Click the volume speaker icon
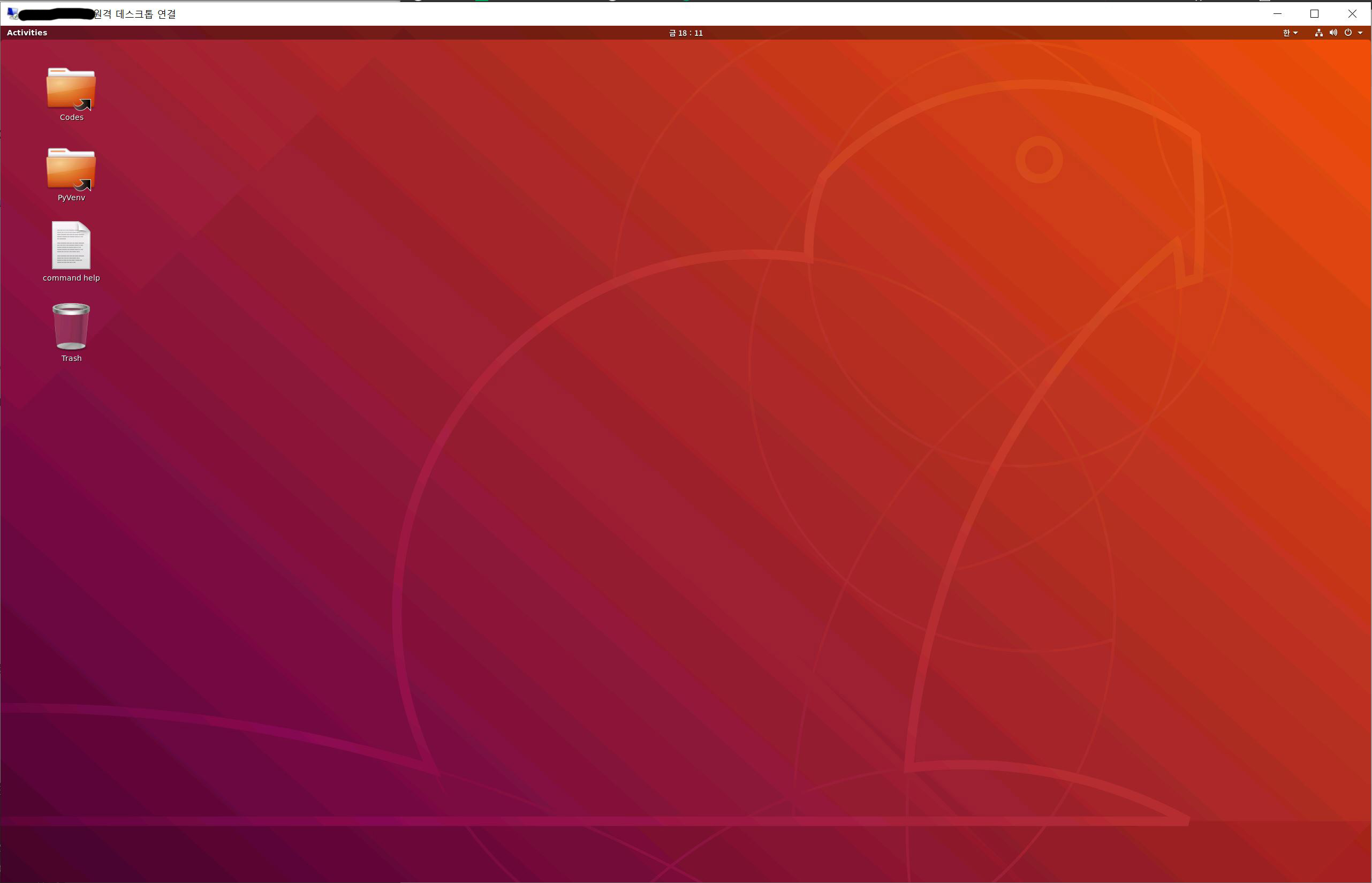 tap(1333, 33)
